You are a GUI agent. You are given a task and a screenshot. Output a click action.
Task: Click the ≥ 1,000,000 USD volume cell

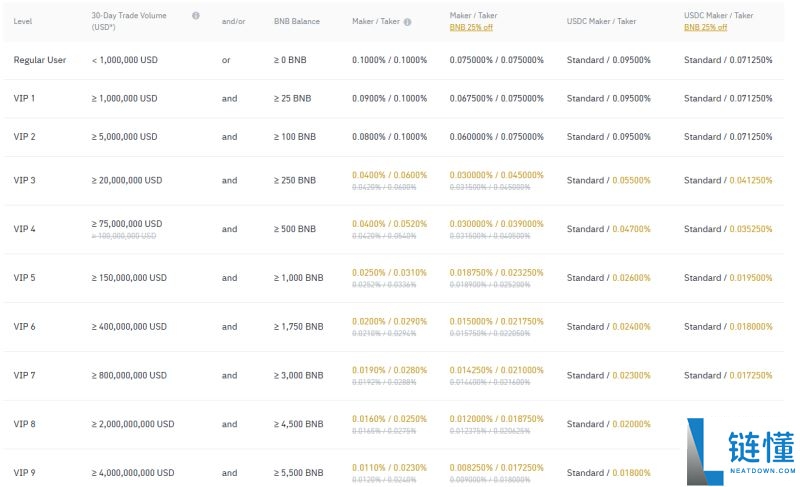pos(124,98)
